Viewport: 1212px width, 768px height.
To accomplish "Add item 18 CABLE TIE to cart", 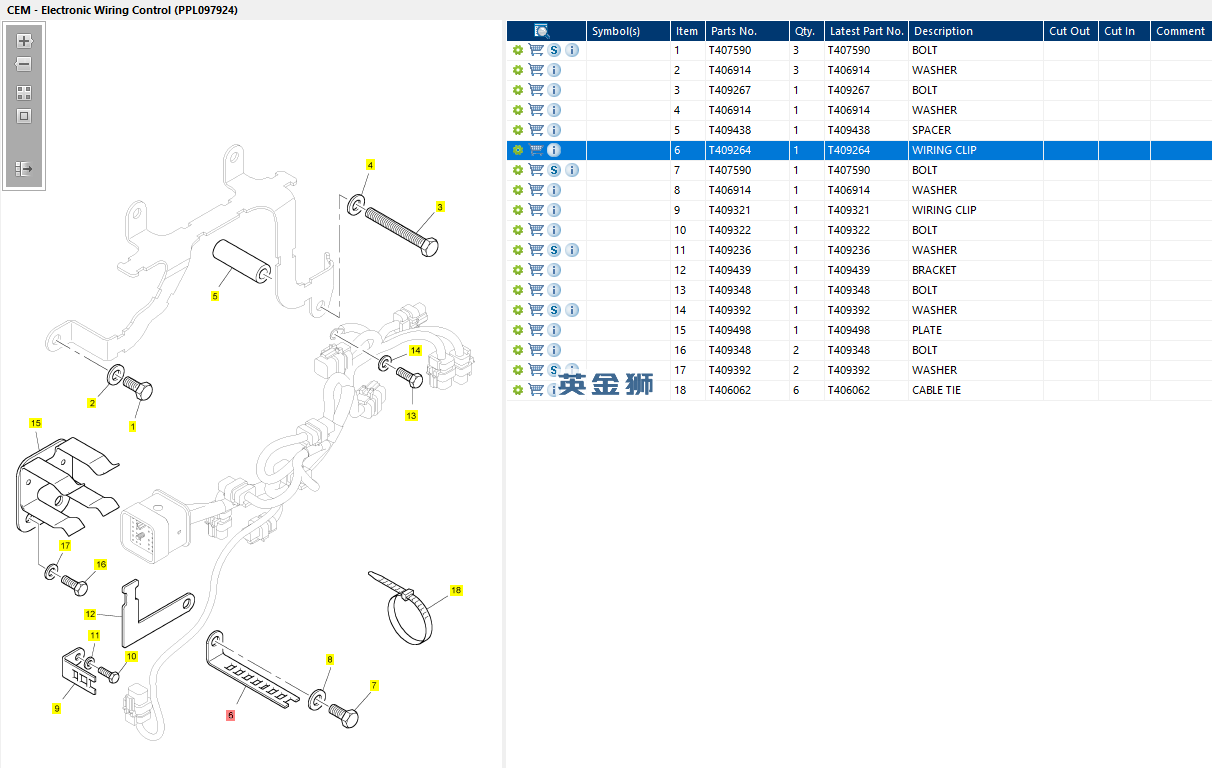I will [536, 390].
